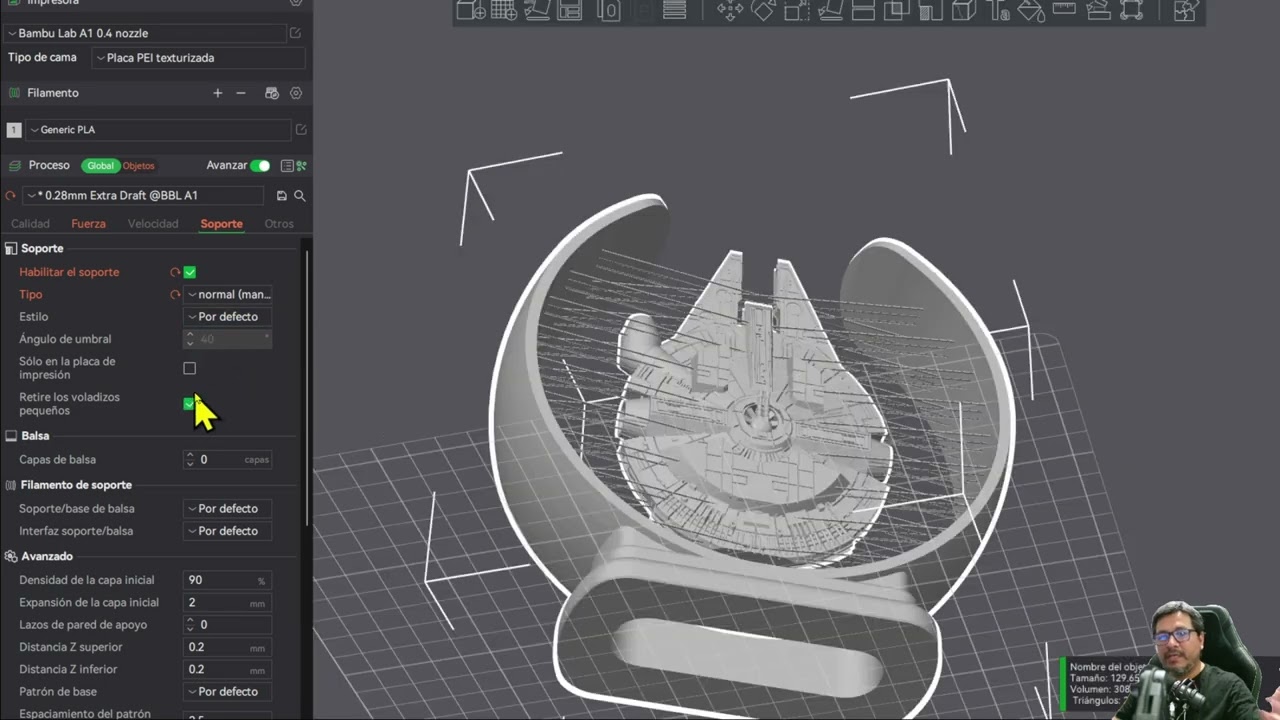This screenshot has height=720, width=1280.
Task: Open the Estilo dropdown
Action: tap(228, 317)
